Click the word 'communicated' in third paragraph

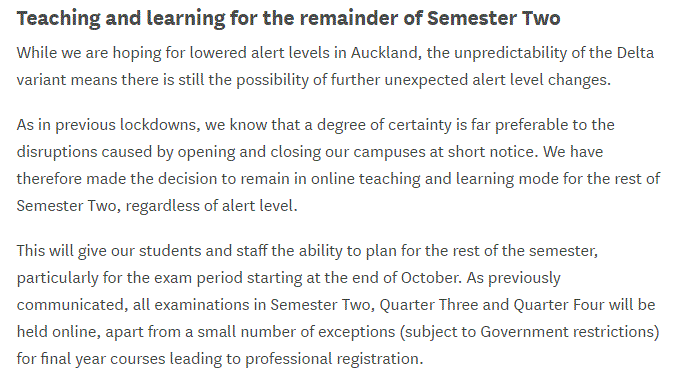(71, 305)
